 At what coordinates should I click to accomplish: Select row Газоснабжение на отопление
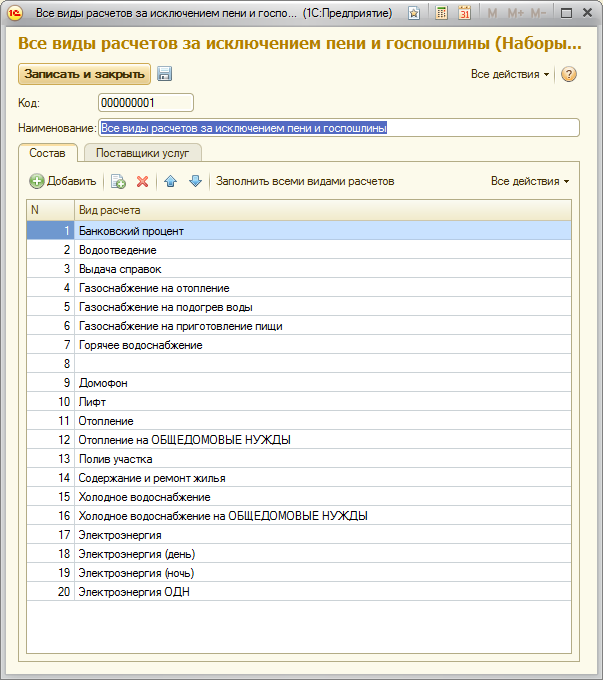coord(299,288)
